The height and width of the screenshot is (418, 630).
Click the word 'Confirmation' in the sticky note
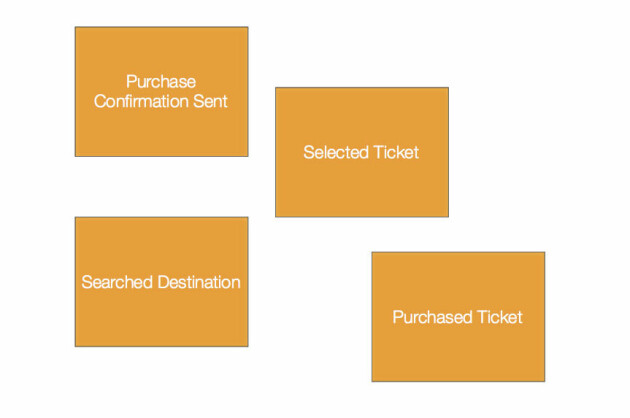tap(141, 101)
